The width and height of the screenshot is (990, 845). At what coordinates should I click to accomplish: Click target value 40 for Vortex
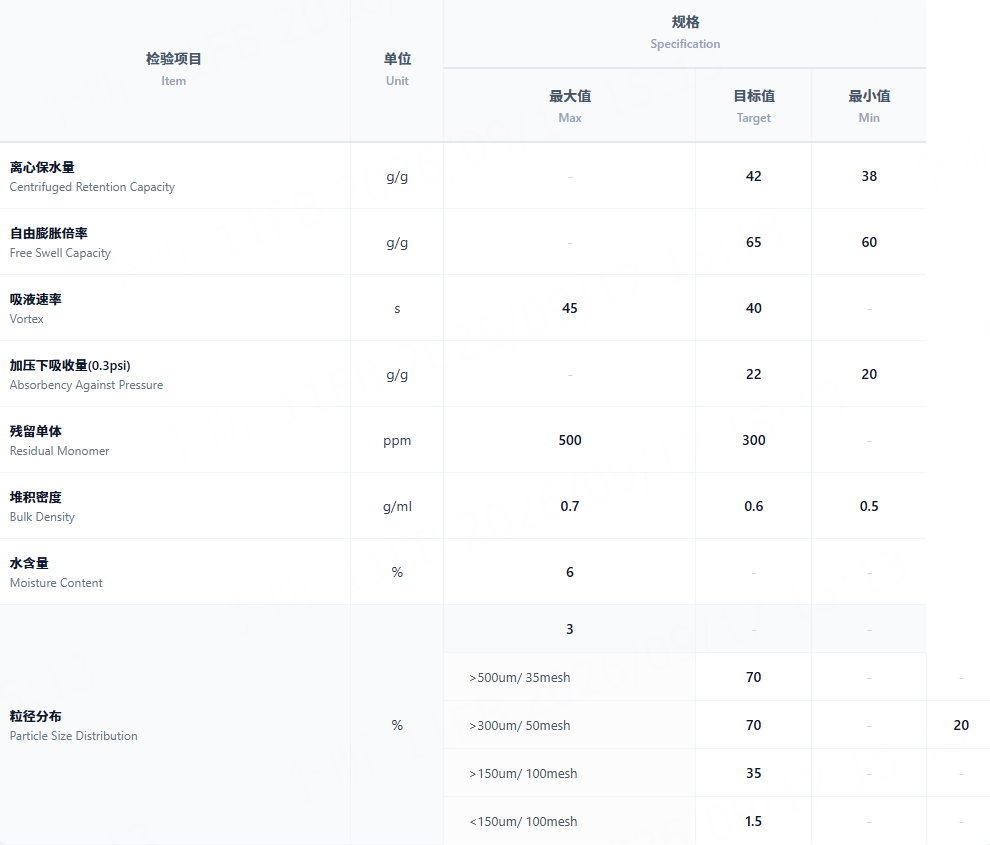click(754, 308)
